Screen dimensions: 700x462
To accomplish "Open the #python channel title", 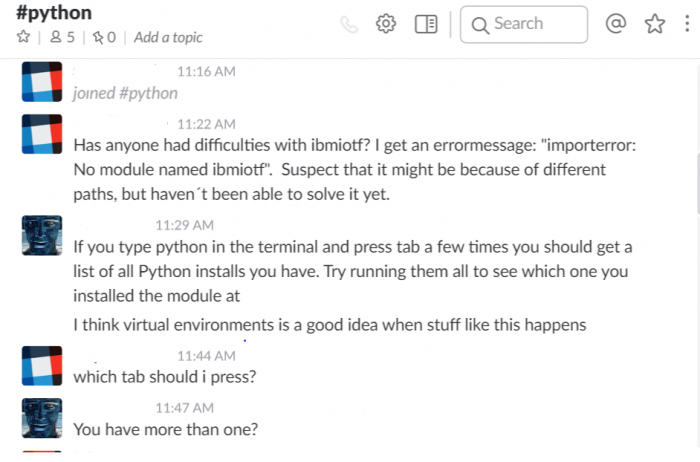I will tap(54, 13).
